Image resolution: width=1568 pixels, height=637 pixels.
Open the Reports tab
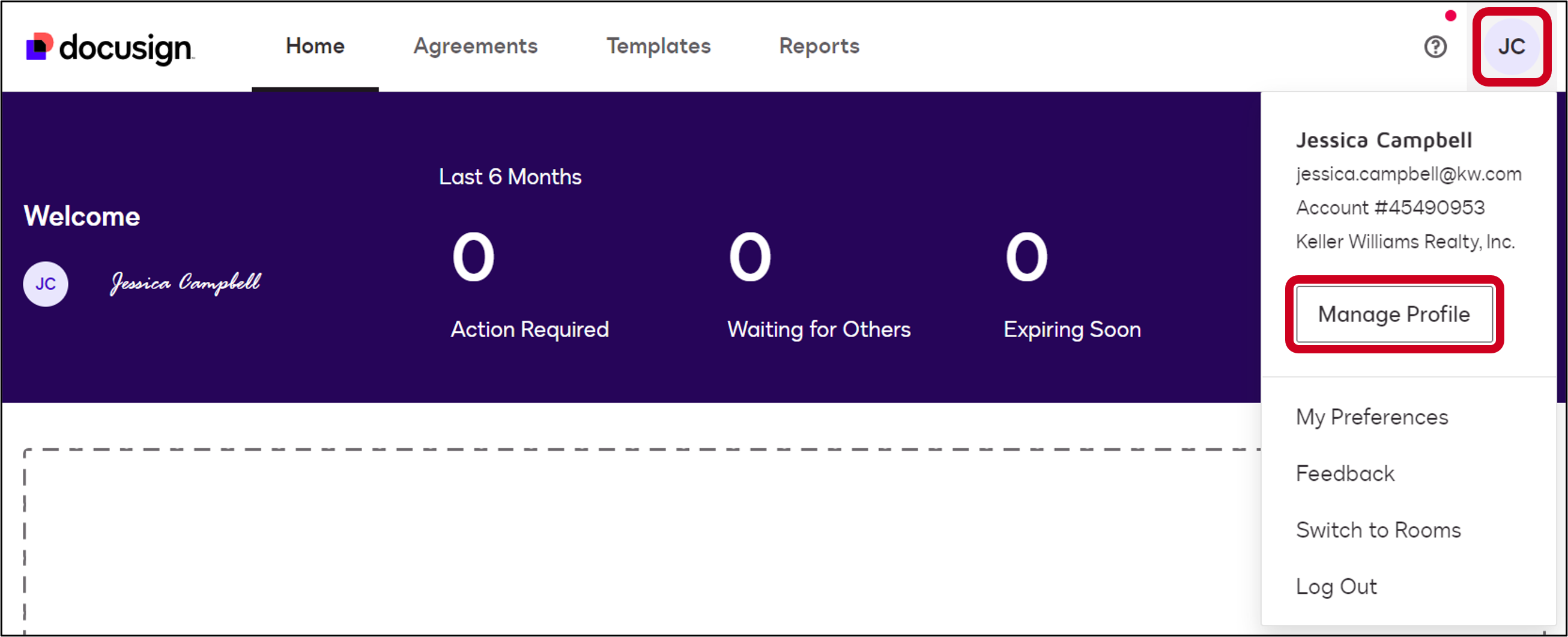pos(819,46)
